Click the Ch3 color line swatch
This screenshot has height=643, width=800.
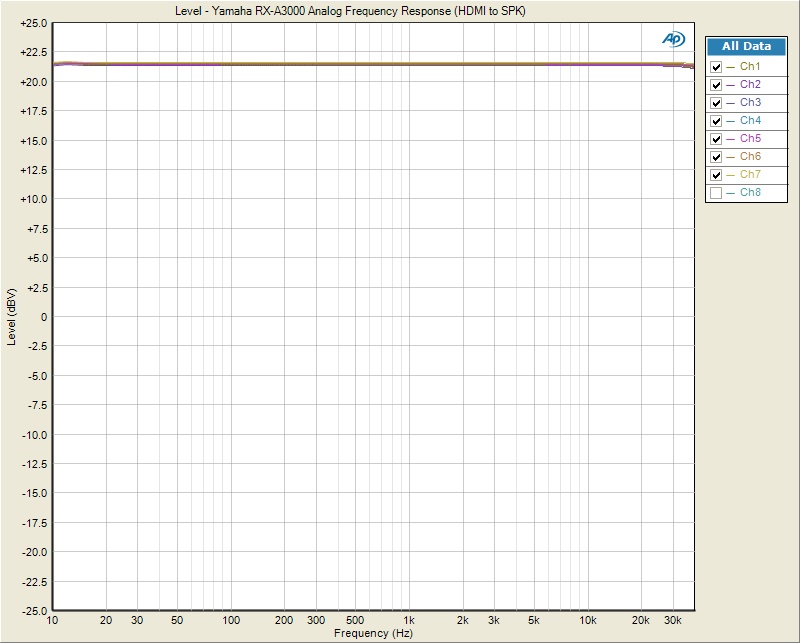[730, 103]
